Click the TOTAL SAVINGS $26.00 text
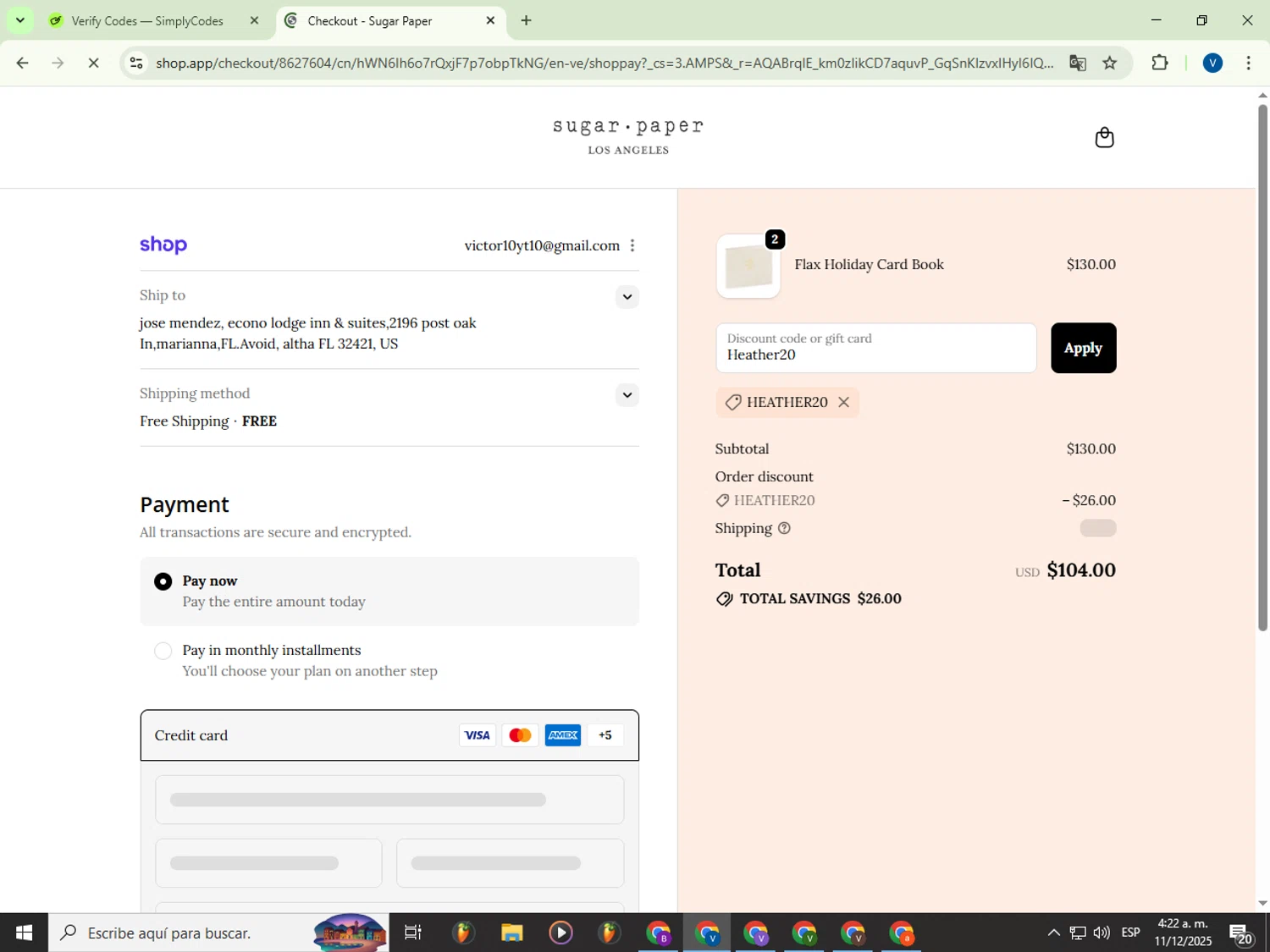 [x=820, y=598]
